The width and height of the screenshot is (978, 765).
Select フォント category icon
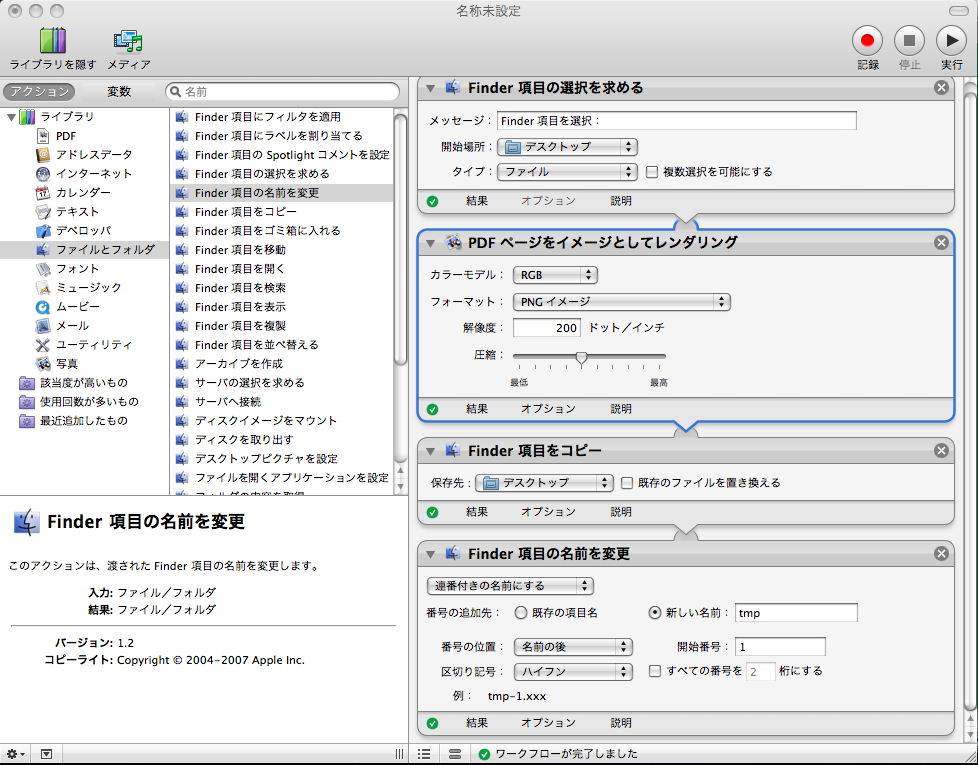click(43, 269)
